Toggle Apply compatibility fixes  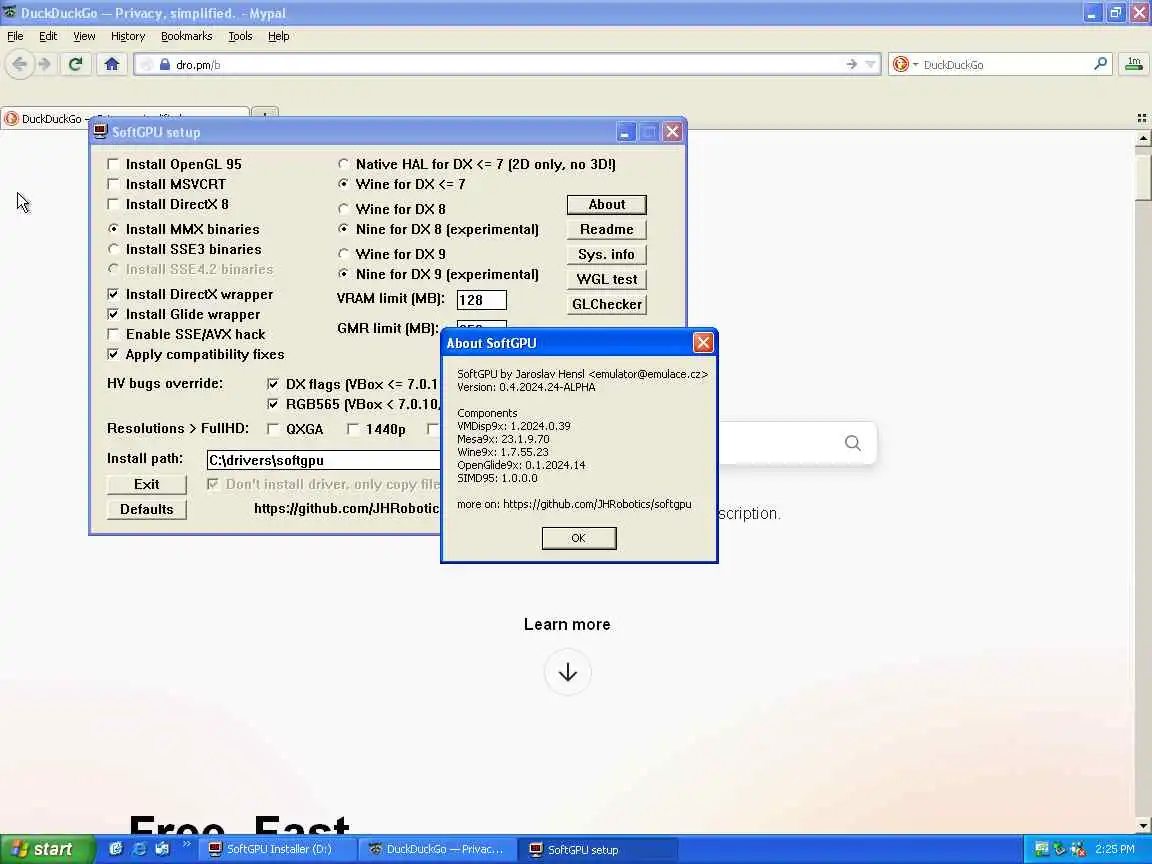click(x=113, y=354)
